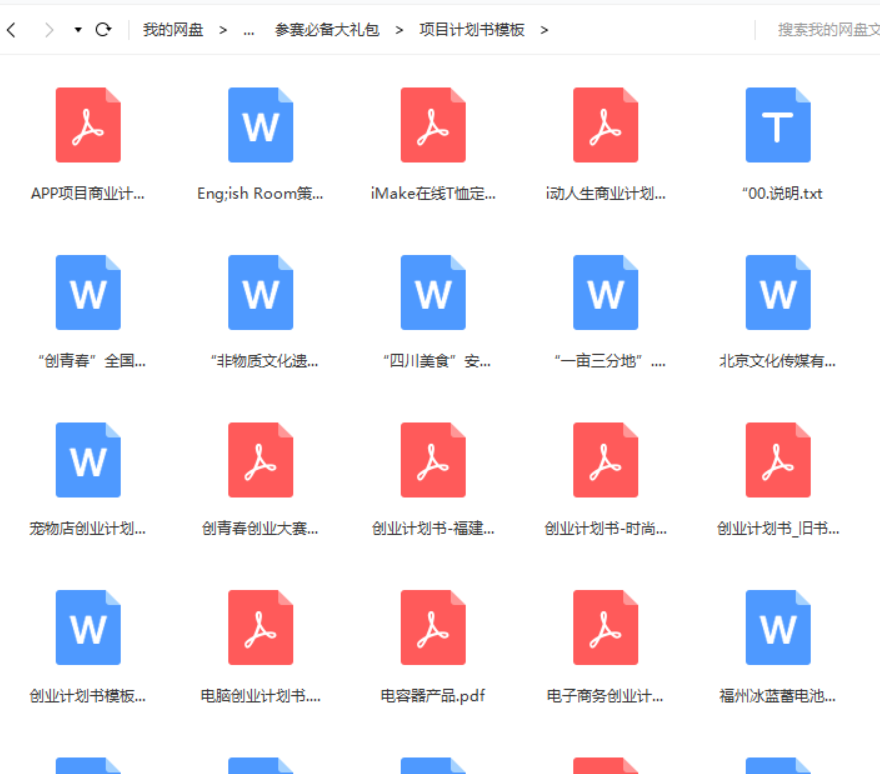
Task: Navigate to 我的网盘 in breadcrumb
Action: (x=173, y=30)
